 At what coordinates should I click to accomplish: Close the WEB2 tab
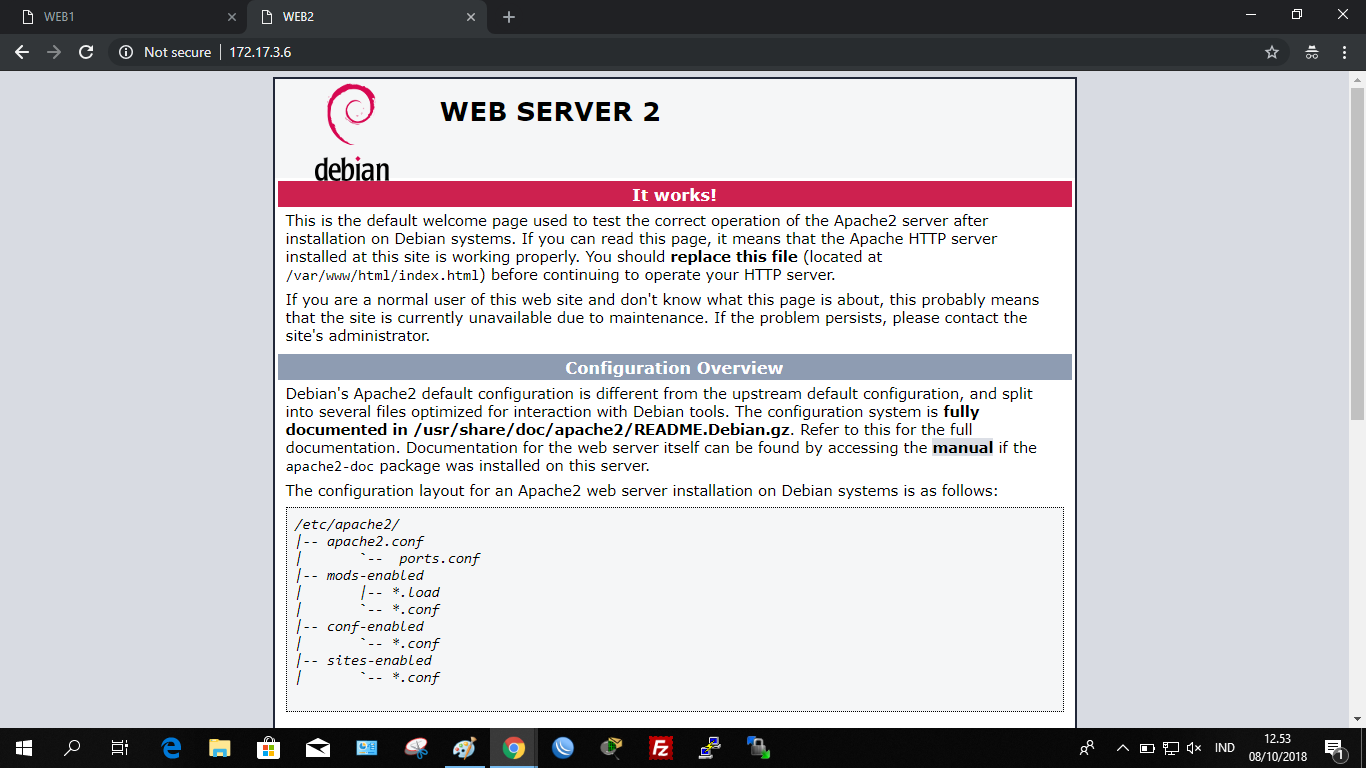pos(470,17)
